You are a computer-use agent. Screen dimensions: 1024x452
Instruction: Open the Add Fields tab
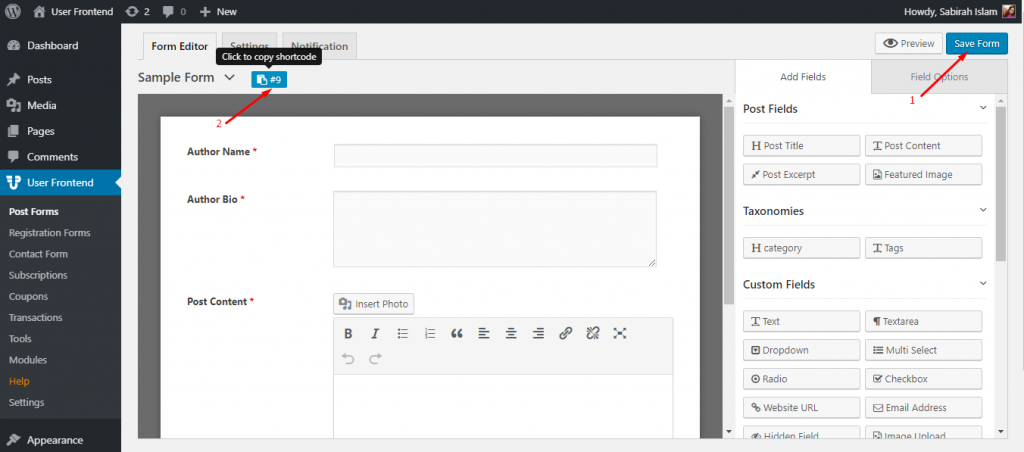point(803,77)
